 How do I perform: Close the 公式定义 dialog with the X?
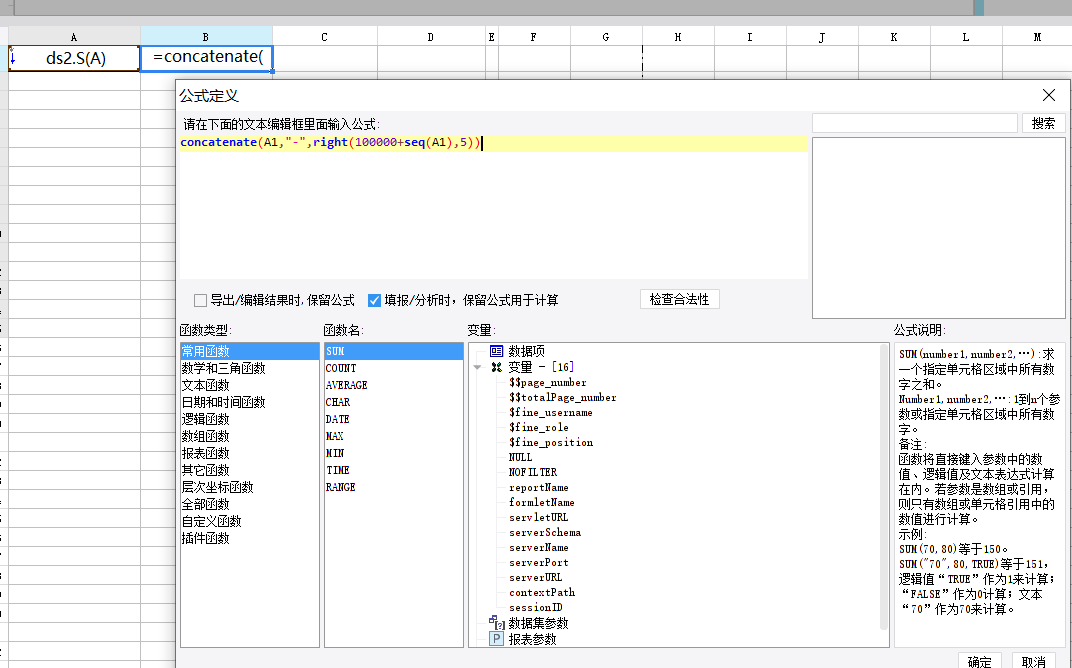click(1048, 96)
